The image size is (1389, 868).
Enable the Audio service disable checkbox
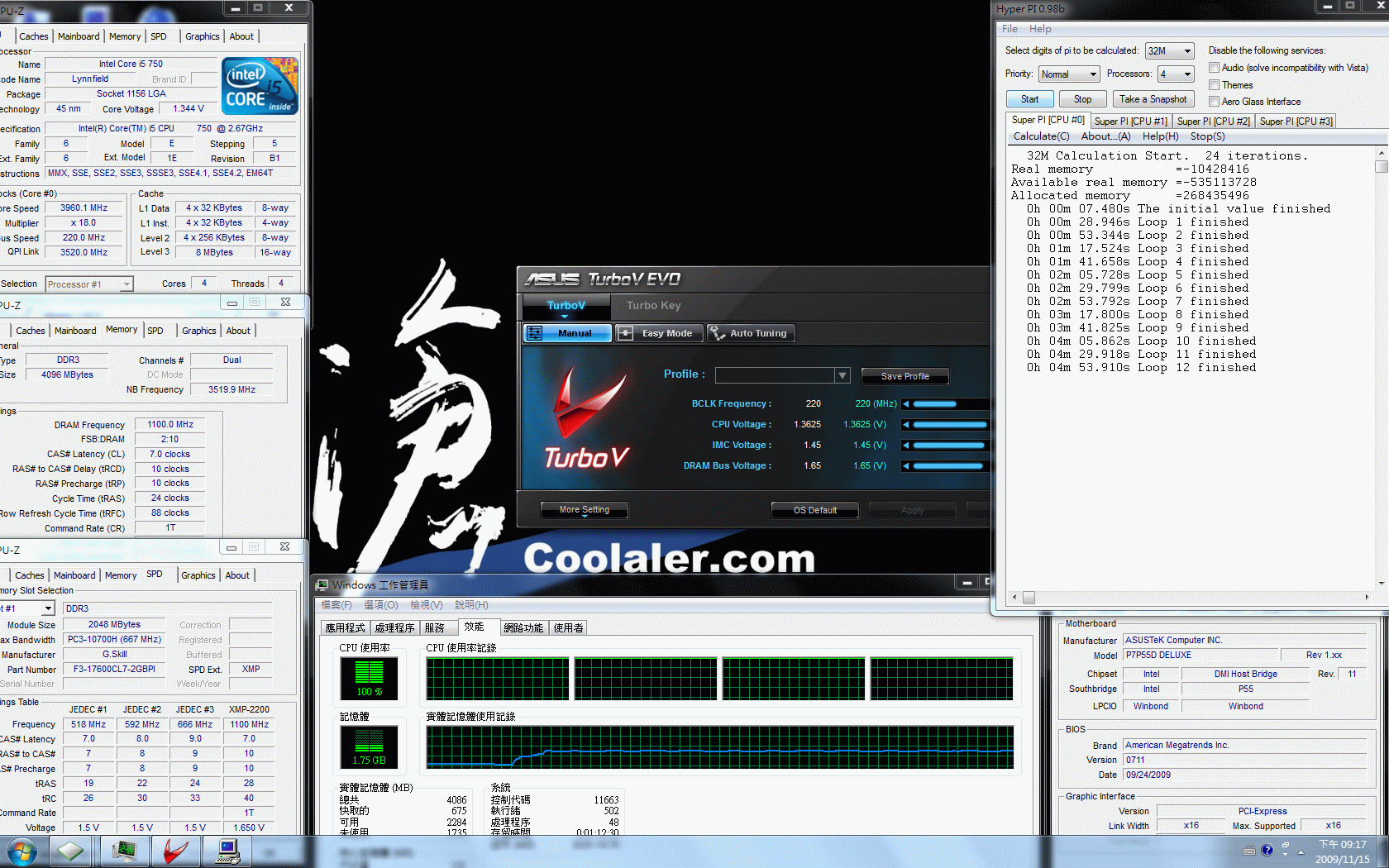(x=1215, y=68)
